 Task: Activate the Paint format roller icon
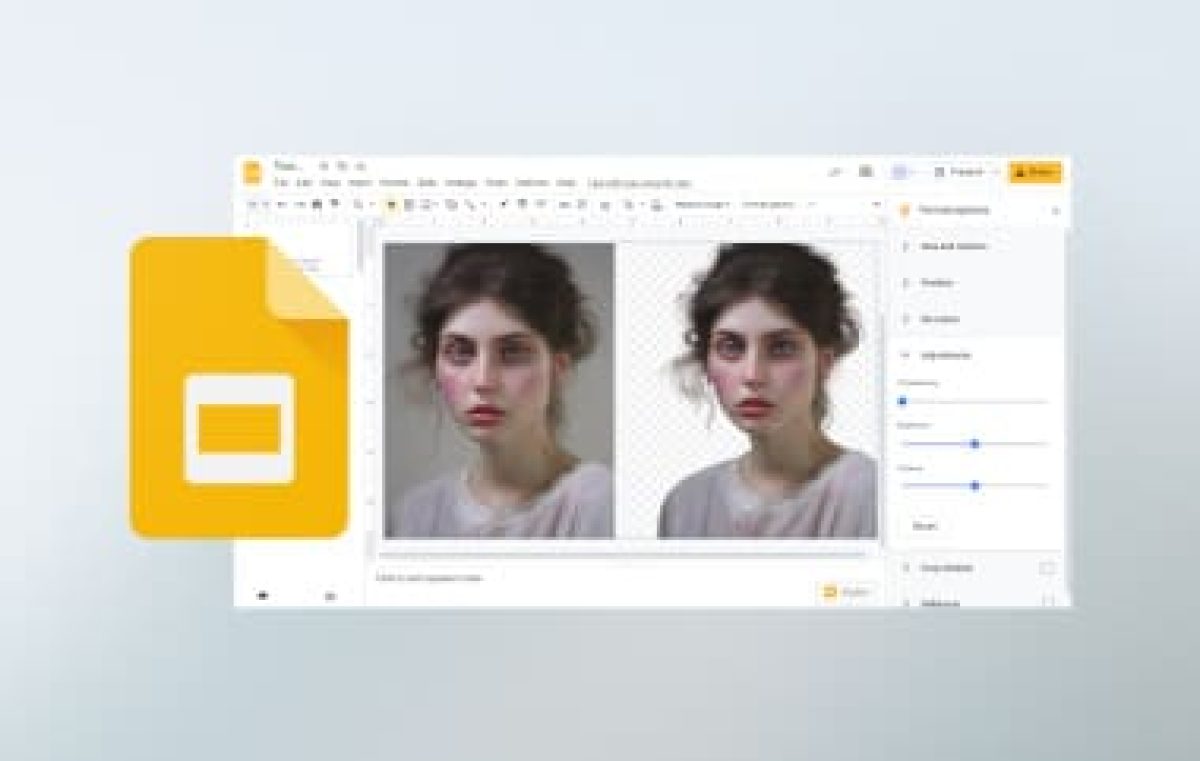click(334, 204)
